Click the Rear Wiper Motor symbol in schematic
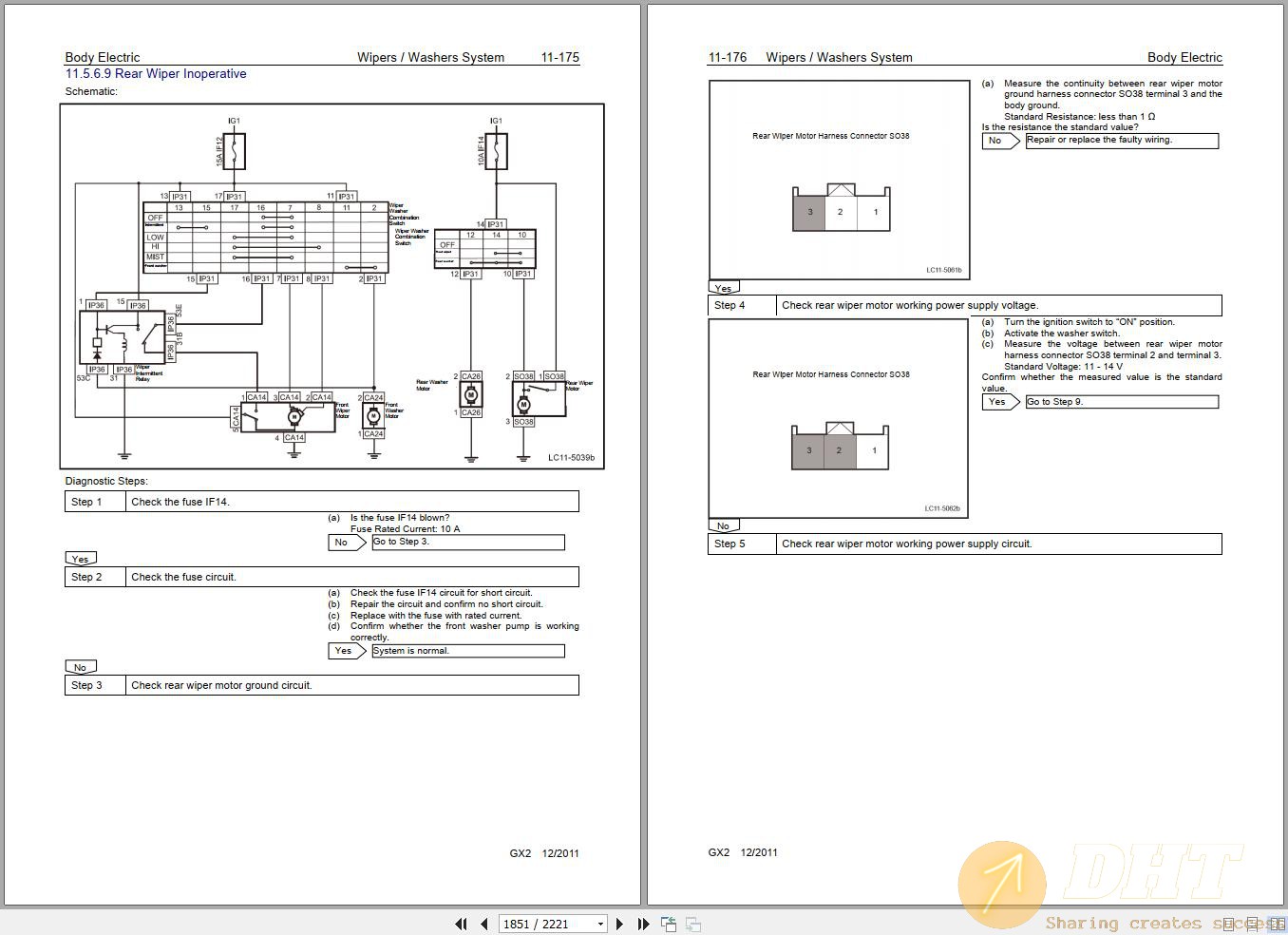This screenshot has width=1288, height=935. click(539, 399)
